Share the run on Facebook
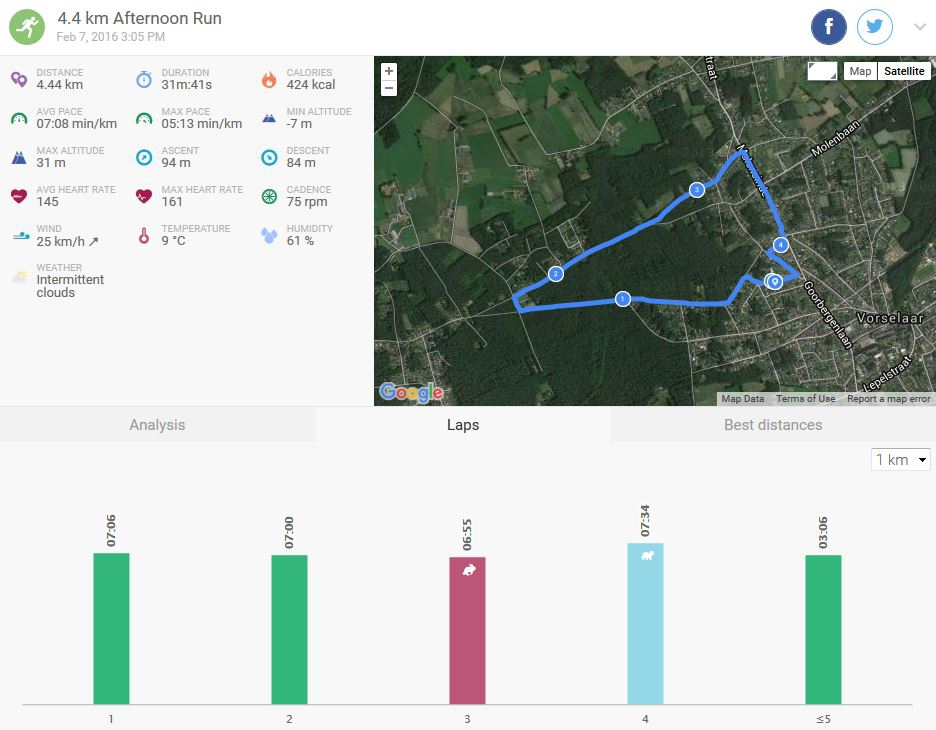 click(x=829, y=27)
